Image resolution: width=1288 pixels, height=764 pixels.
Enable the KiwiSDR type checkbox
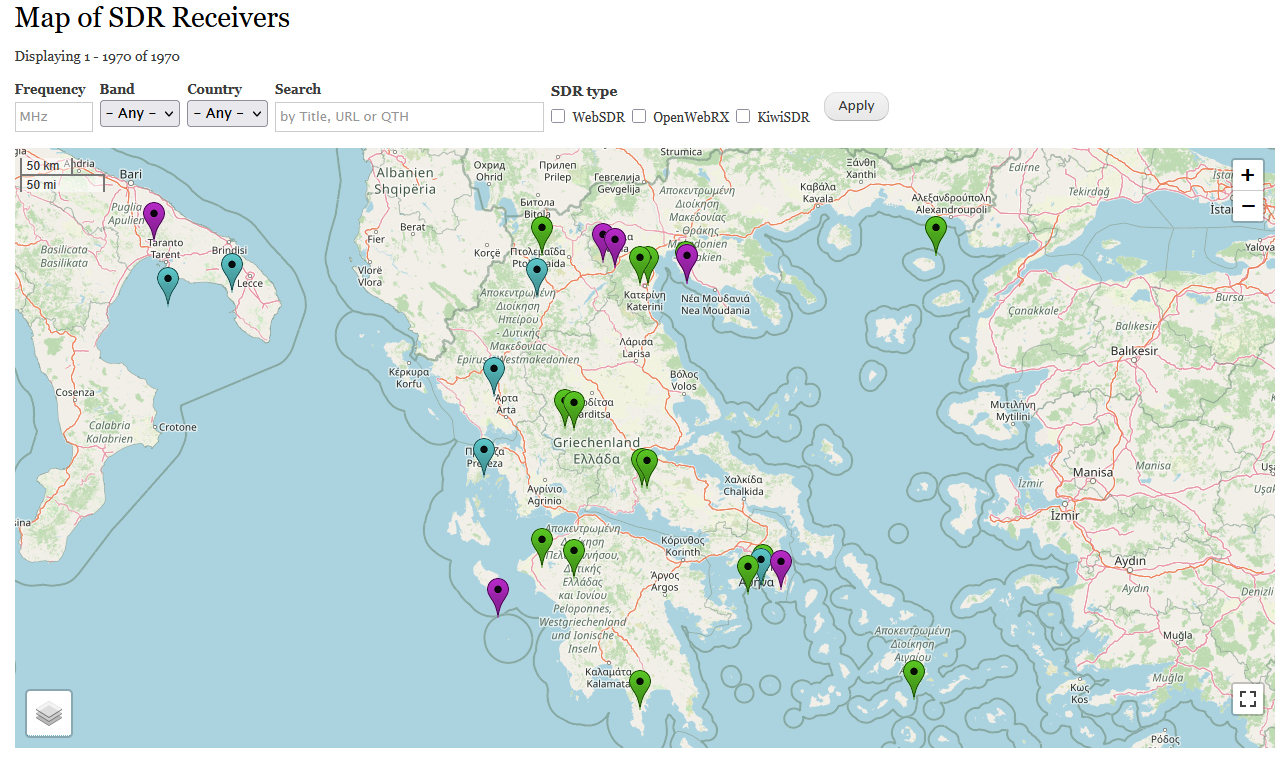743,116
